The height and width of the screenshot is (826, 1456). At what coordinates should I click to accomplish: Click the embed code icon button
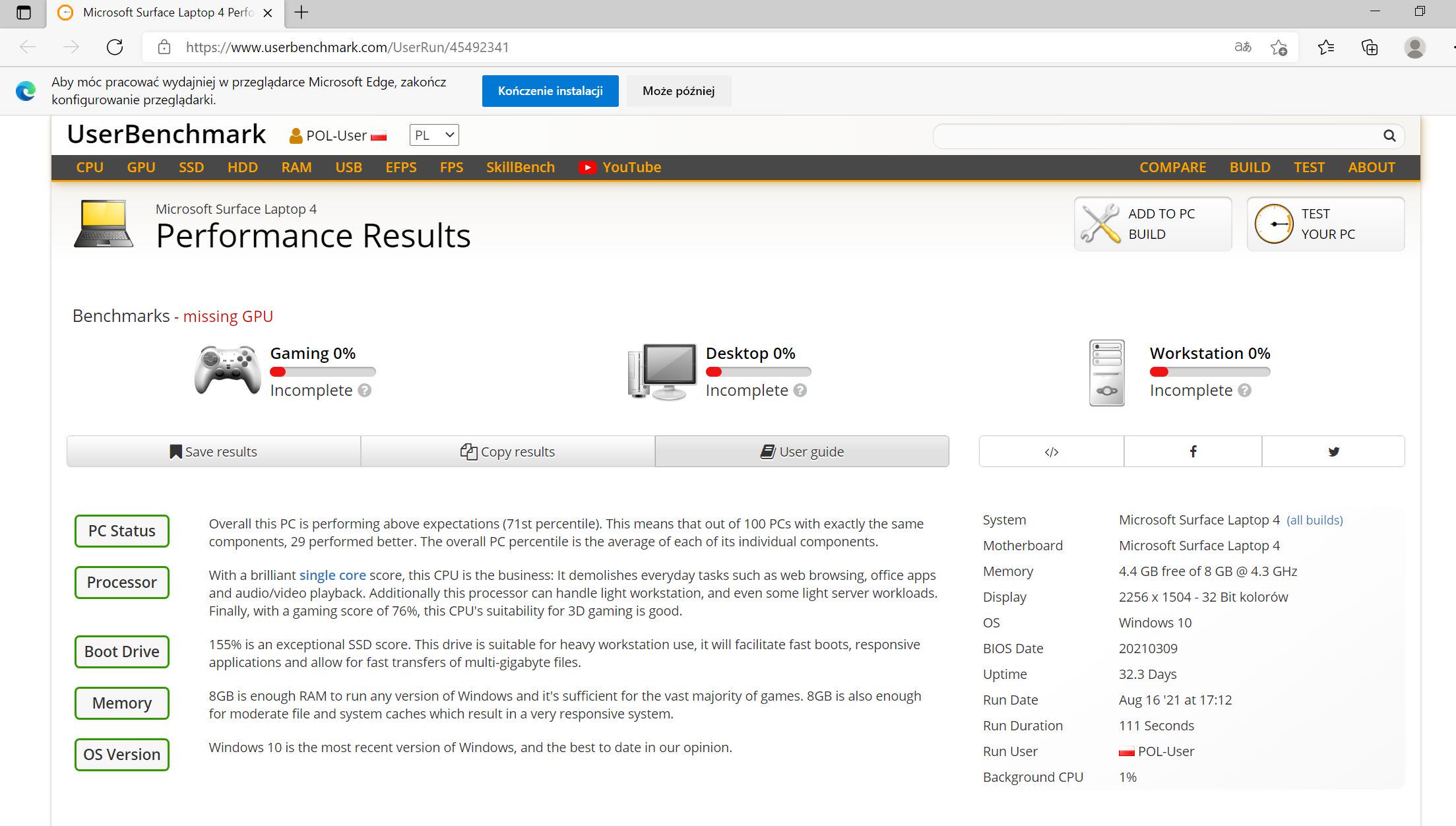pyautogui.click(x=1052, y=451)
